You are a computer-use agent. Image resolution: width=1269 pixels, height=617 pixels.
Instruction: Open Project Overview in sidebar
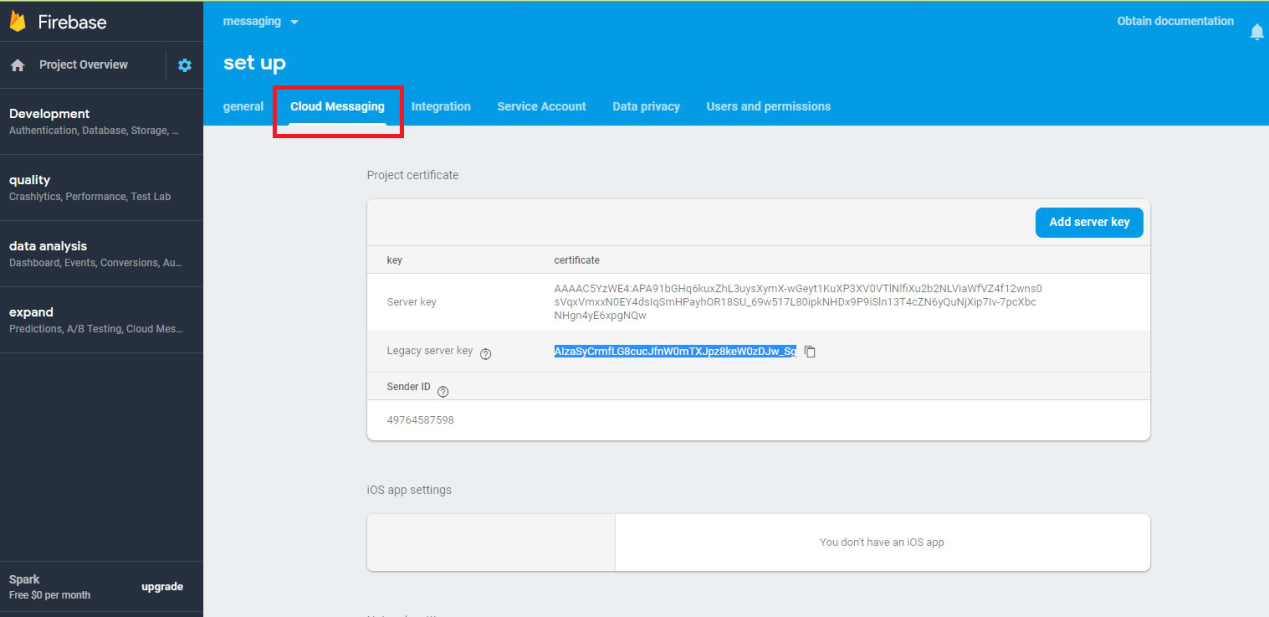(83, 65)
